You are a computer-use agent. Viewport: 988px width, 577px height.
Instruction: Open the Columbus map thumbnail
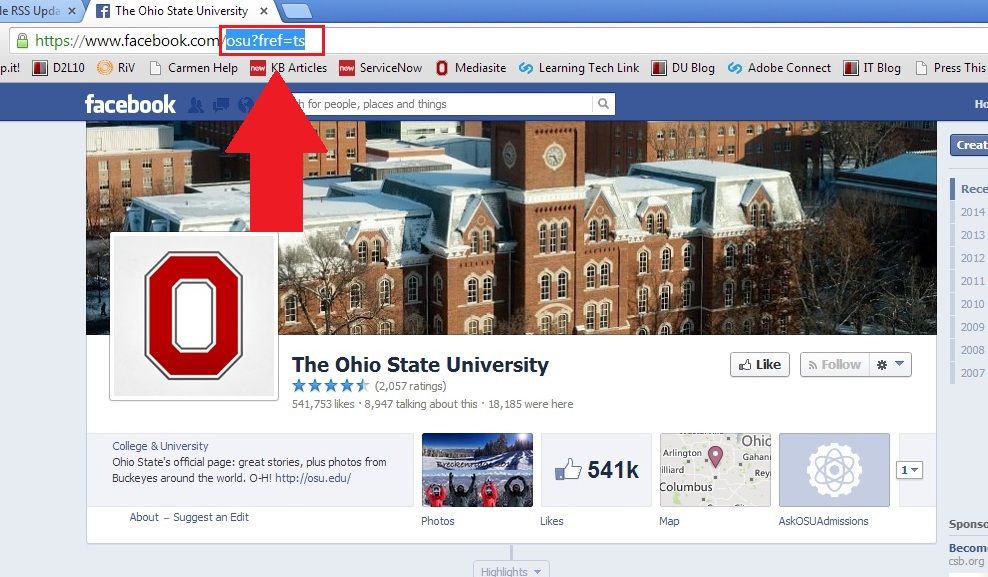(715, 470)
